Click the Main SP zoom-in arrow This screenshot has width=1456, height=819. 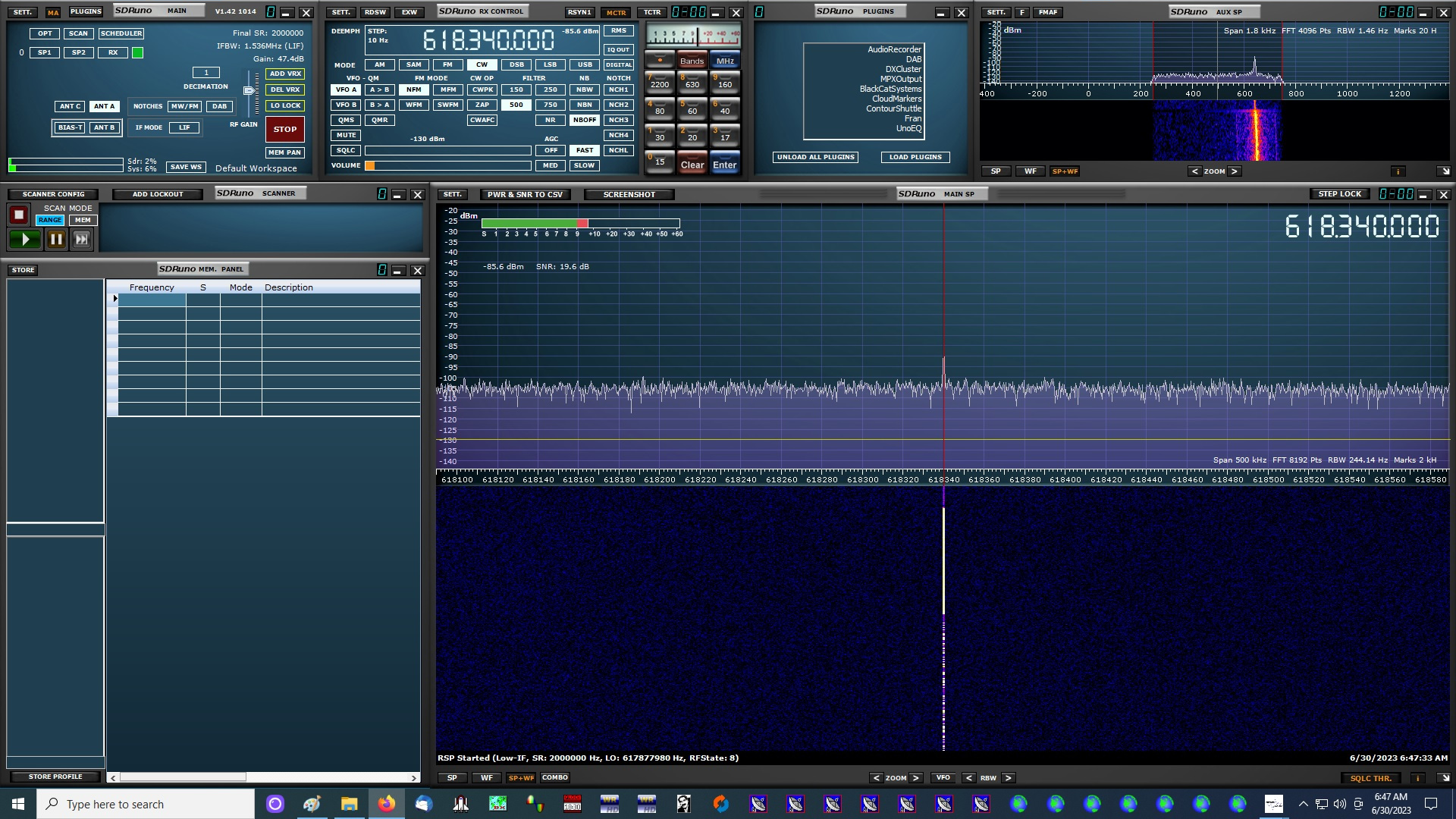[916, 778]
